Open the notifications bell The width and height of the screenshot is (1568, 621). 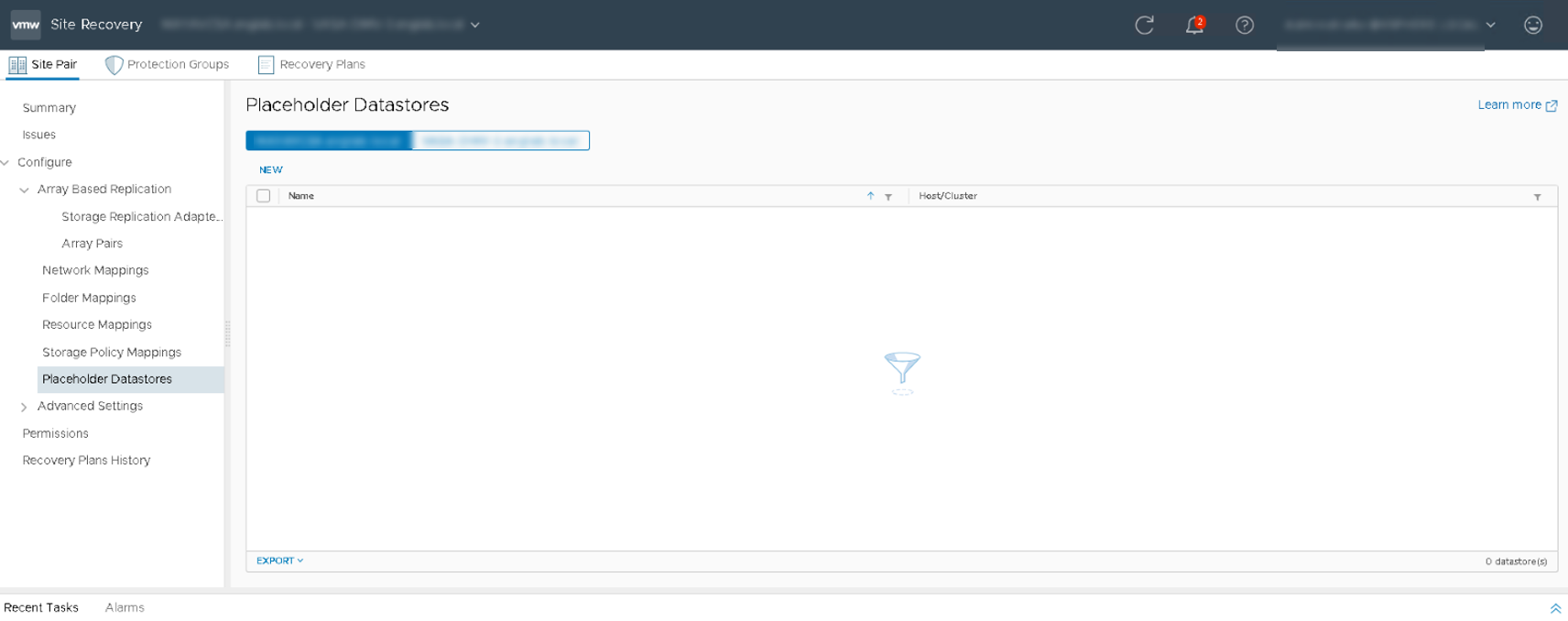point(1194,25)
